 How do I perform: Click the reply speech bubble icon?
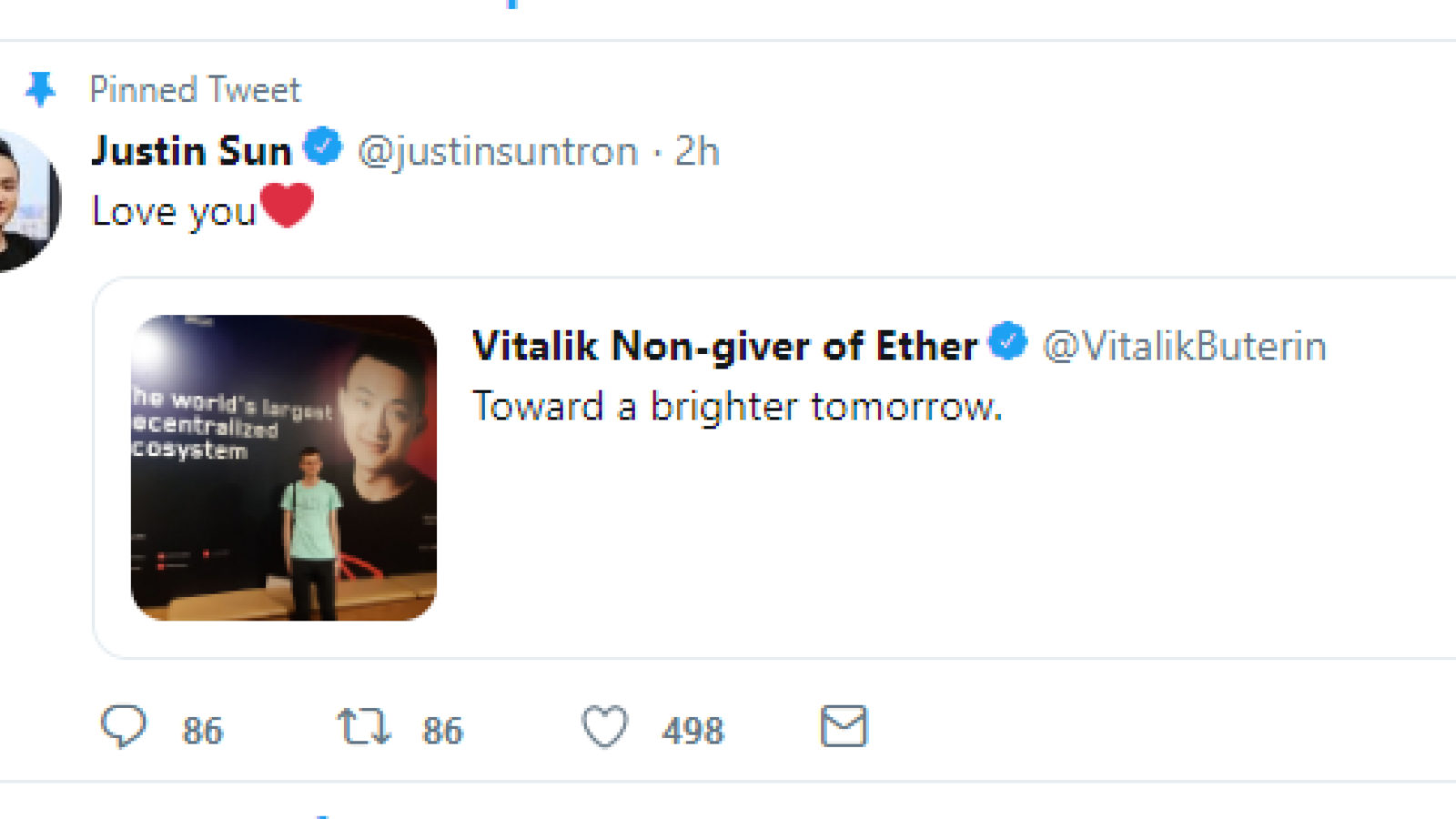click(x=123, y=727)
